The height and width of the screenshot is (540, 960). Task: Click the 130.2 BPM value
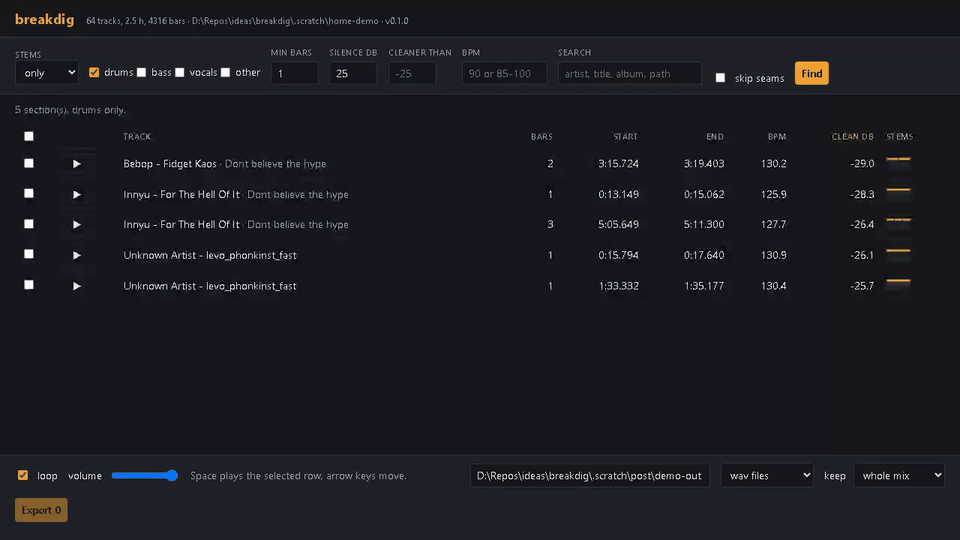(x=774, y=163)
